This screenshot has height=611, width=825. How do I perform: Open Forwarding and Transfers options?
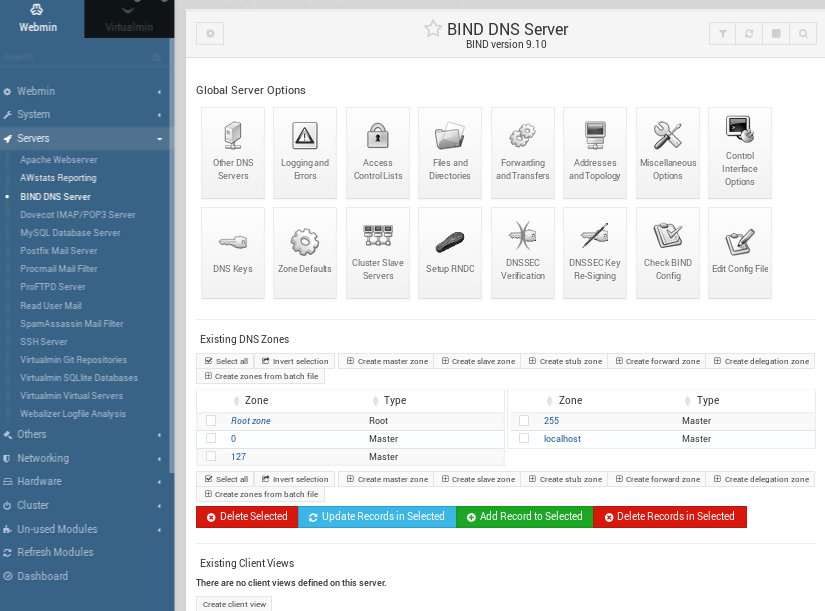click(x=522, y=146)
